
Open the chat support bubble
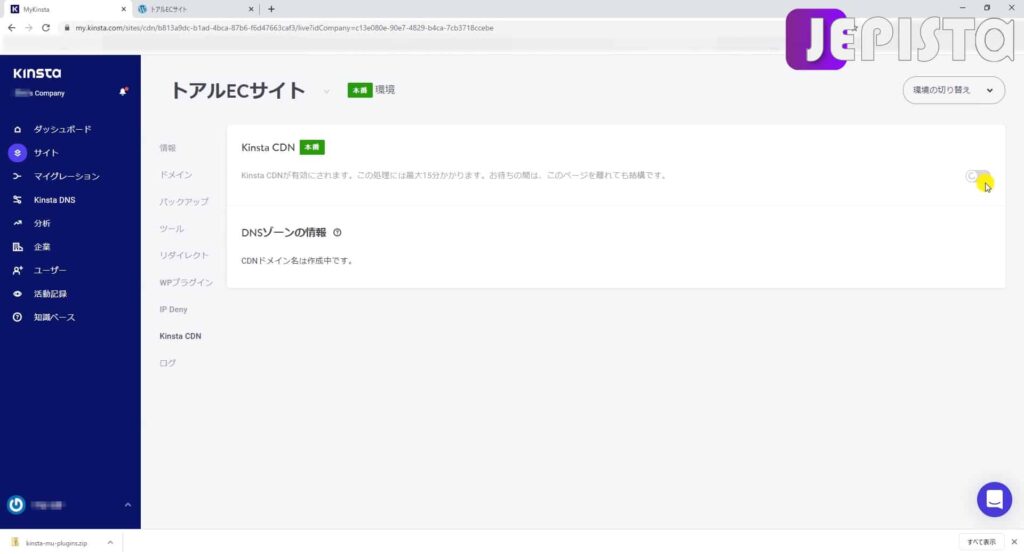(994, 500)
